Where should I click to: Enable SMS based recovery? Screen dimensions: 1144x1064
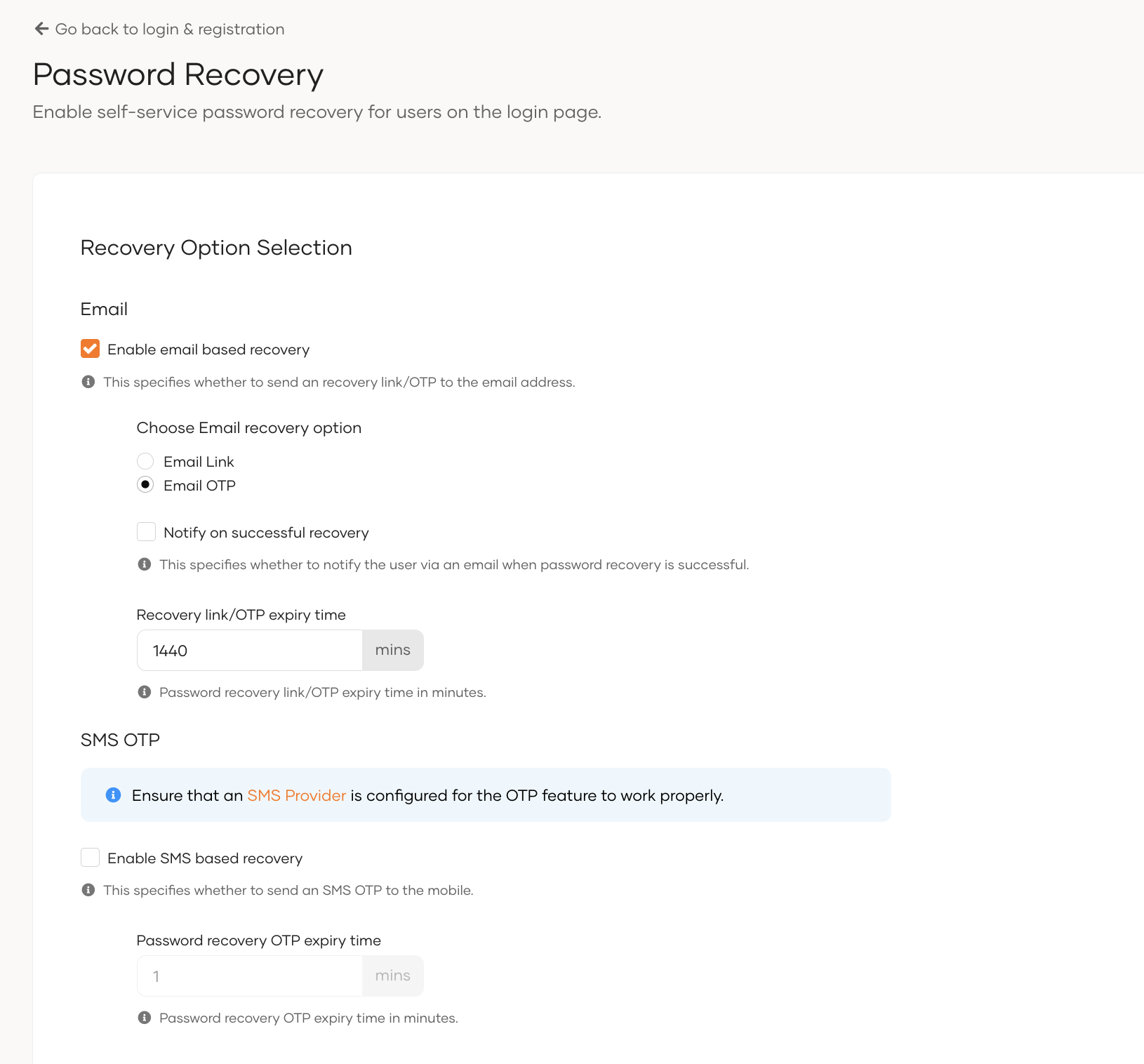[x=90, y=857]
